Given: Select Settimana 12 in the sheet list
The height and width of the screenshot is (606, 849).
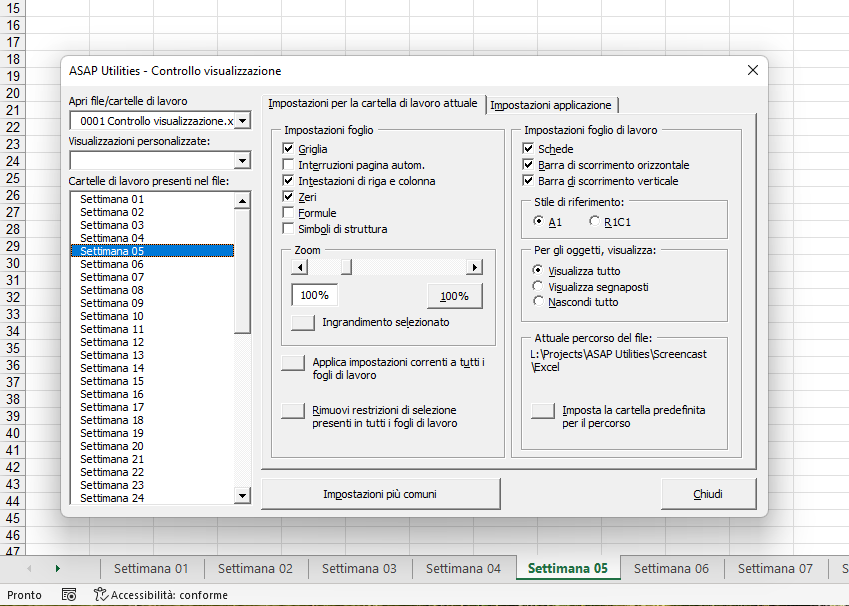Looking at the screenshot, I should pyautogui.click(x=152, y=342).
